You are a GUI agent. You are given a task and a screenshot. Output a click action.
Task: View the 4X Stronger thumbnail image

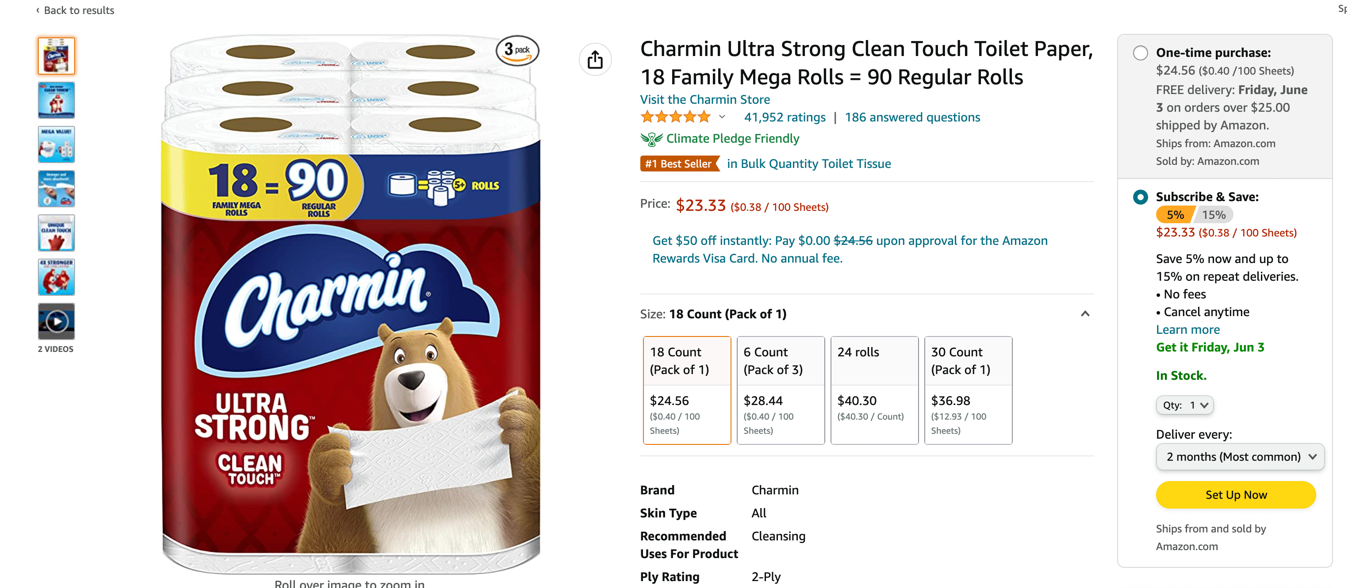[56, 277]
